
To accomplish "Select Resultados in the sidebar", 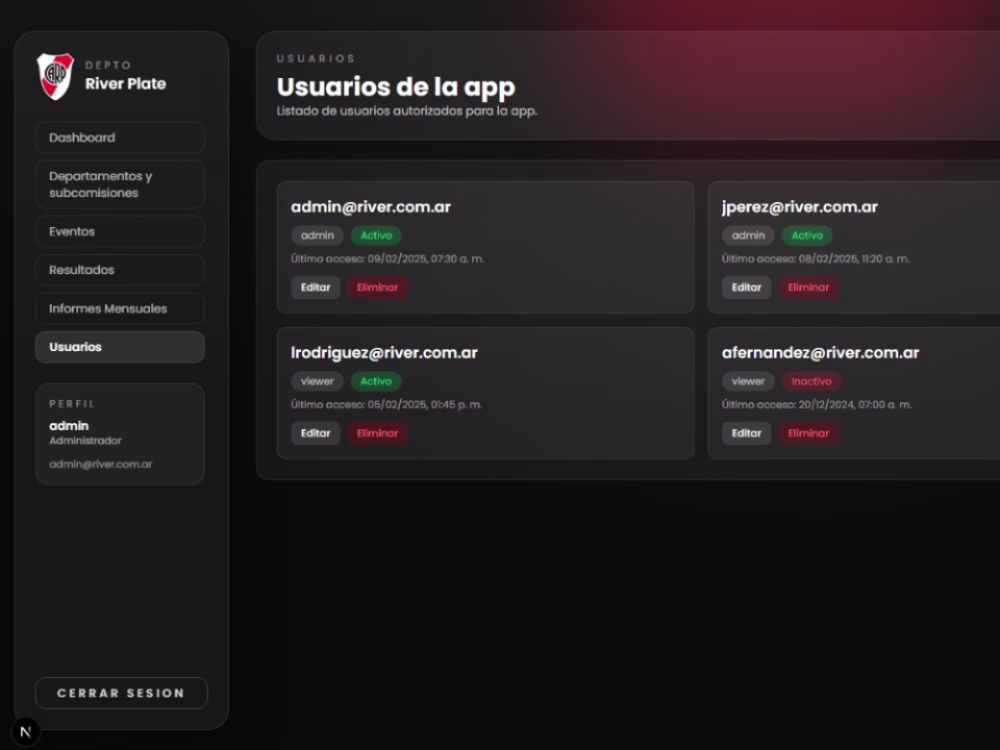I will [120, 270].
